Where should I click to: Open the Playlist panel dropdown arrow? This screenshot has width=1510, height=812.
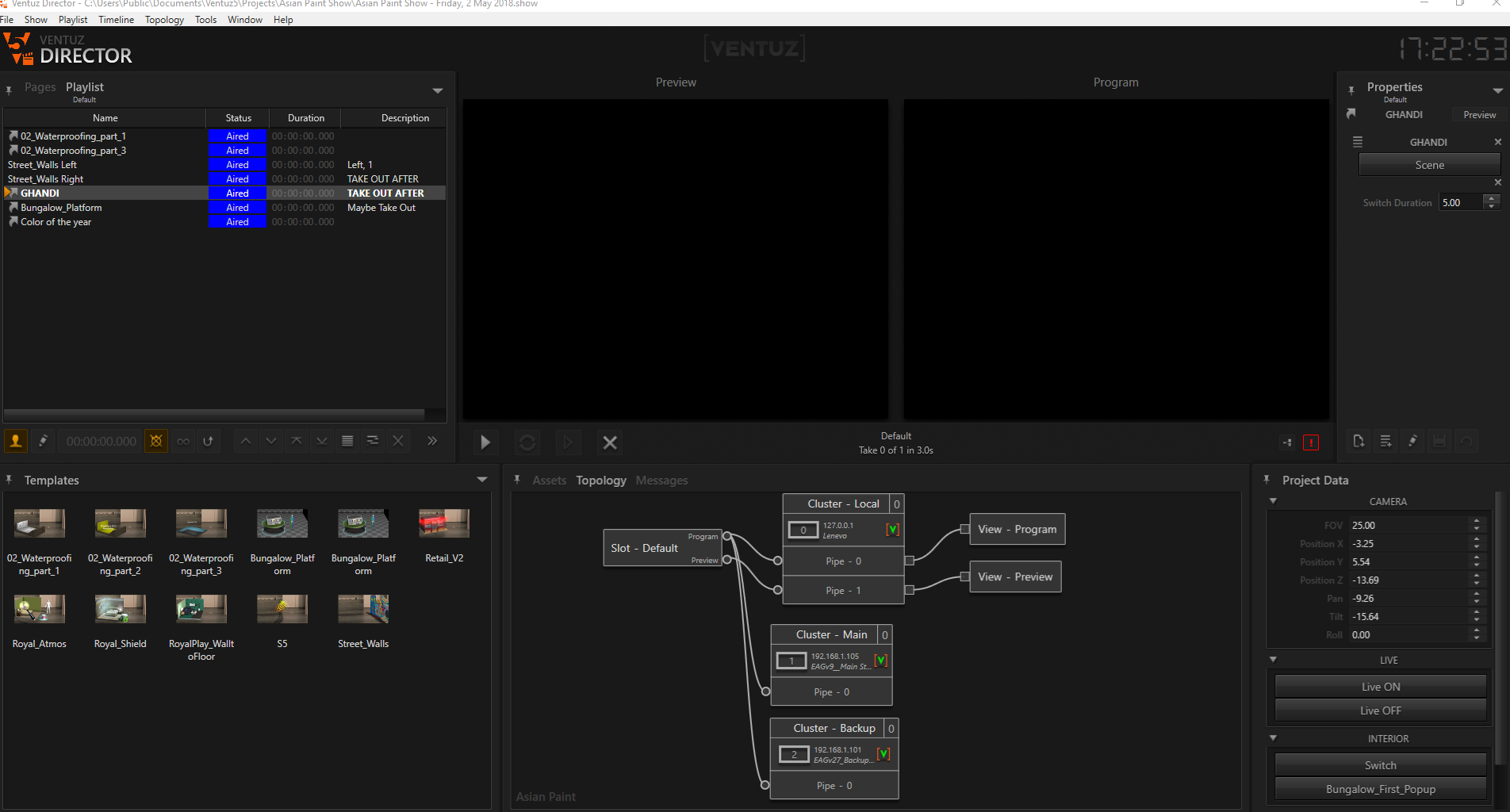(x=438, y=90)
